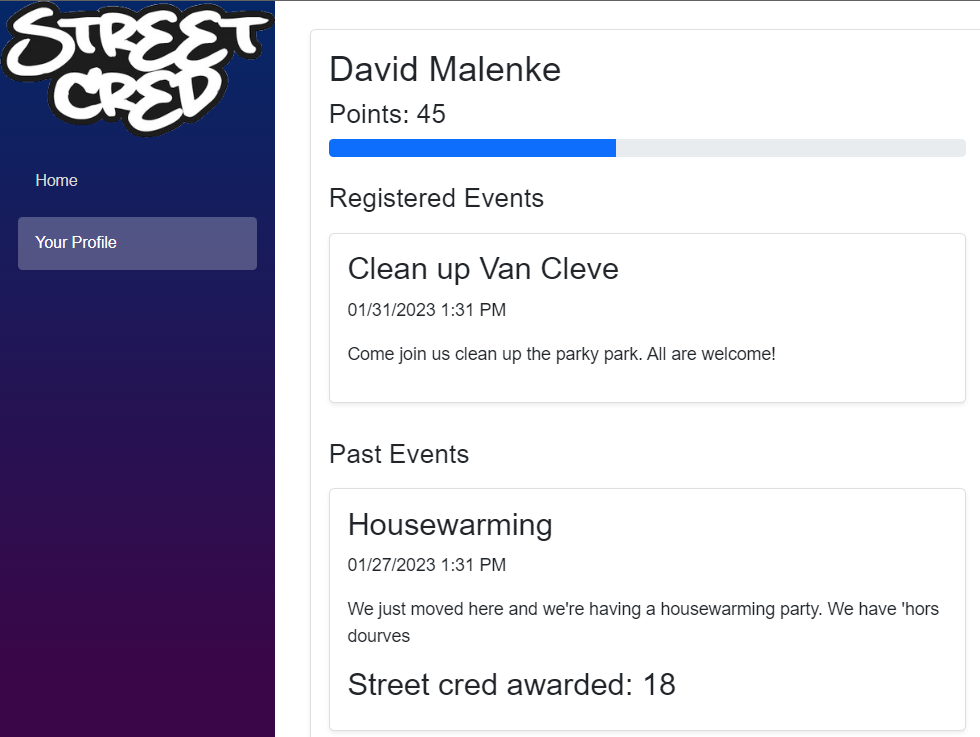Select the Your Profile sidebar item
Image resolution: width=980 pixels, height=737 pixels.
point(76,242)
